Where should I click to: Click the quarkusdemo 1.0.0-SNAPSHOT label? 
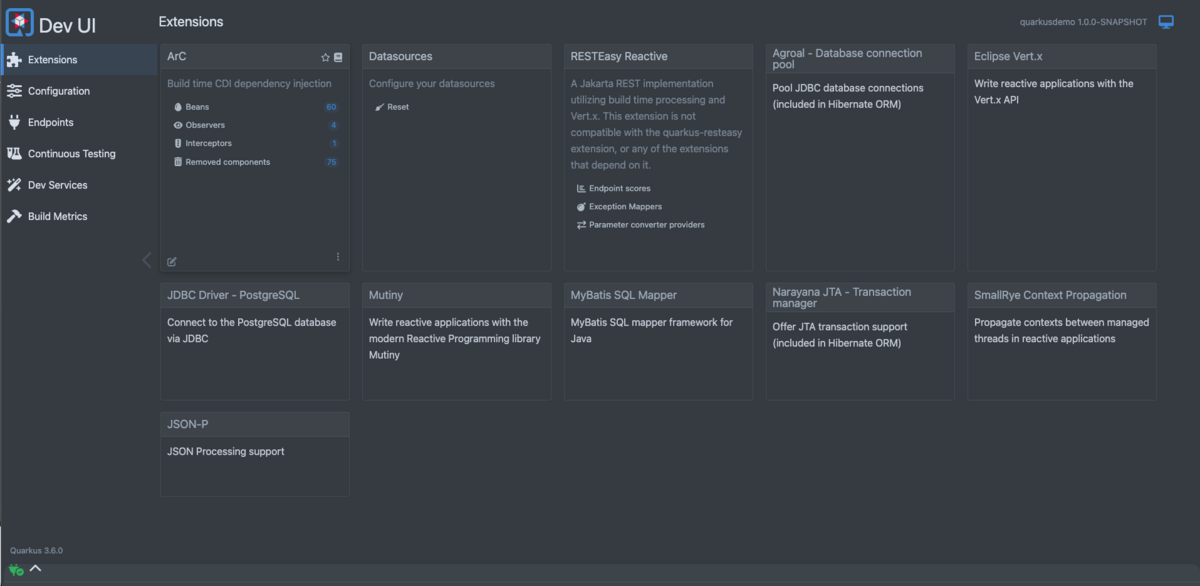[x=1083, y=22]
